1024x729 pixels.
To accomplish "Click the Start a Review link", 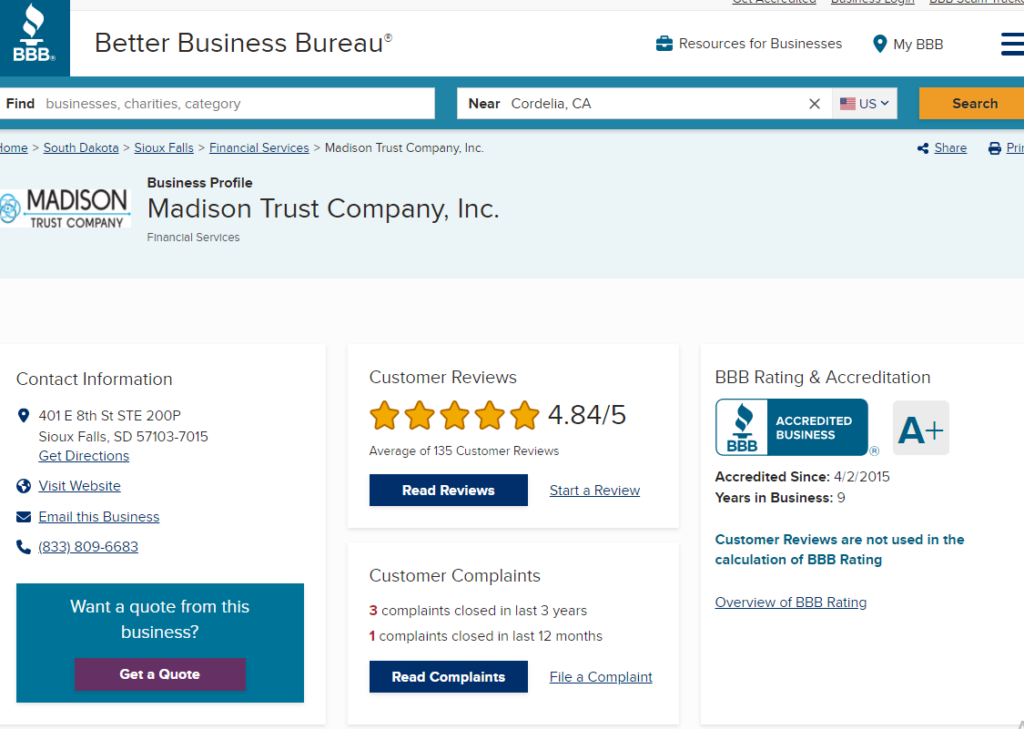I will [594, 491].
